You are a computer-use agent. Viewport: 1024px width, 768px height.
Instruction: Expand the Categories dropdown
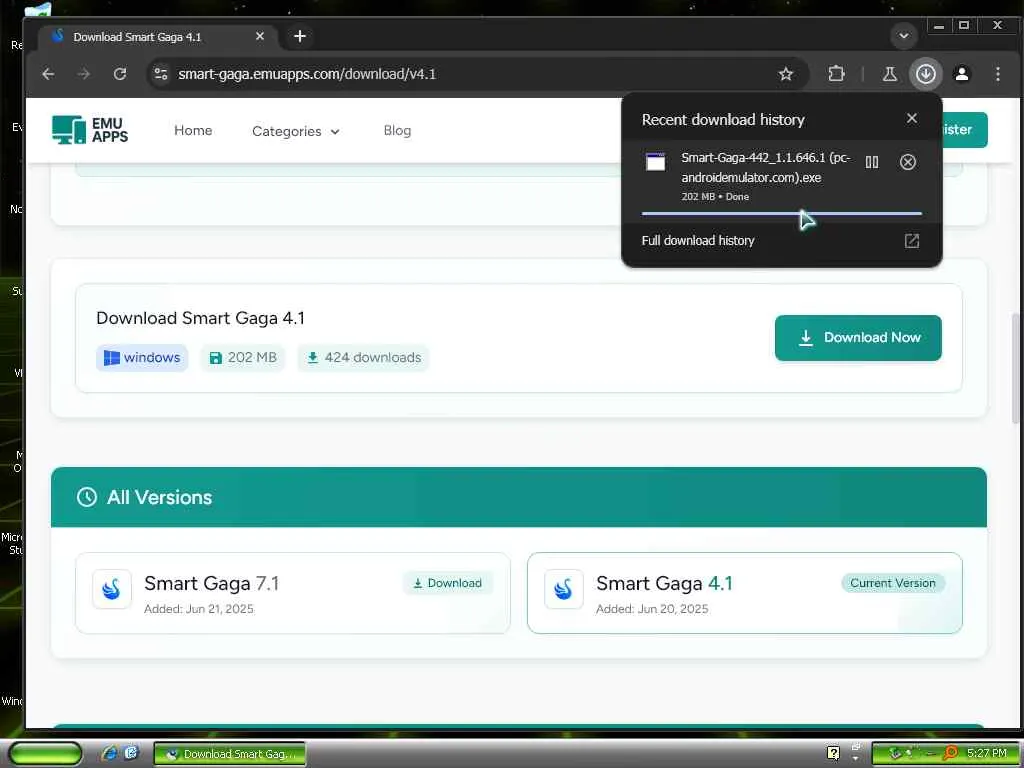[296, 131]
